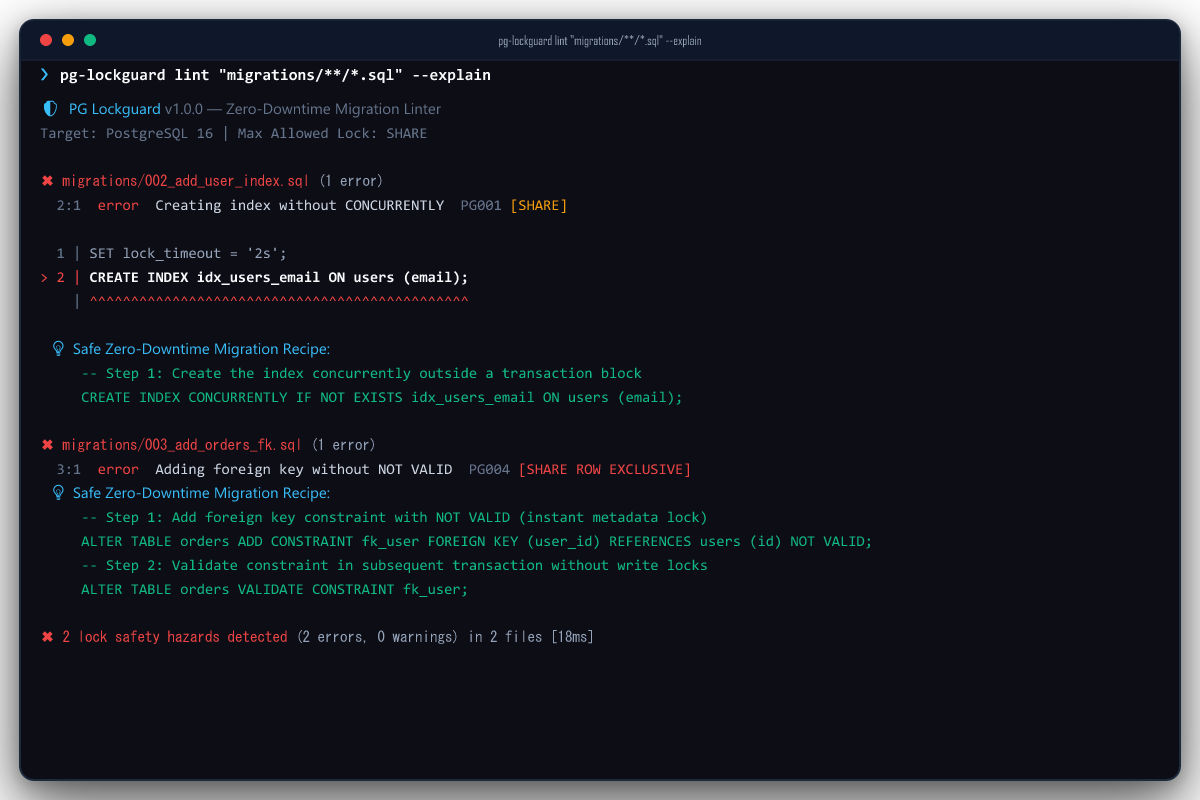
Task: Click the red close window button
Action: [46, 40]
